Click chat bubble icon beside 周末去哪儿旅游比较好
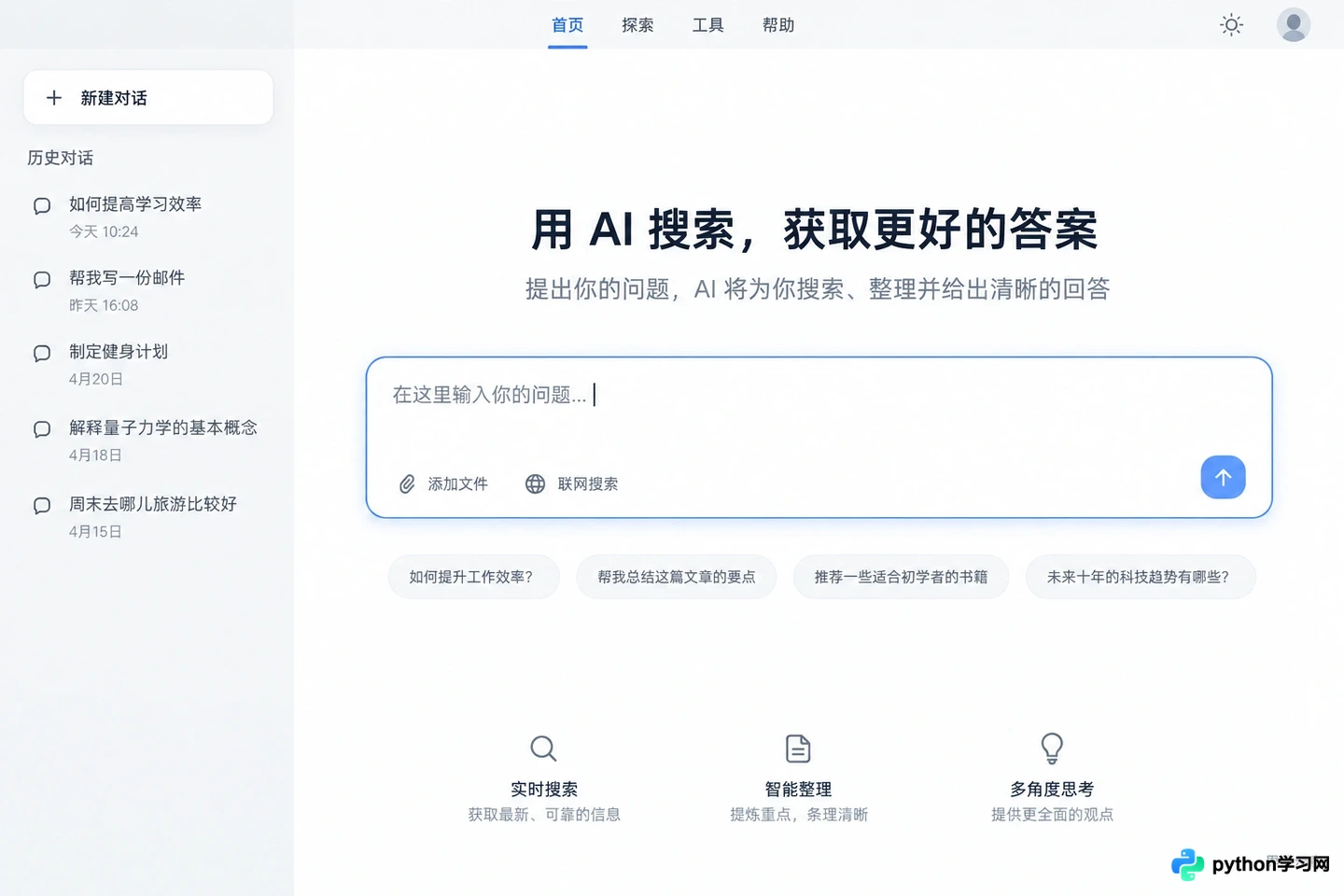This screenshot has height=896, width=1344. pyautogui.click(x=42, y=506)
